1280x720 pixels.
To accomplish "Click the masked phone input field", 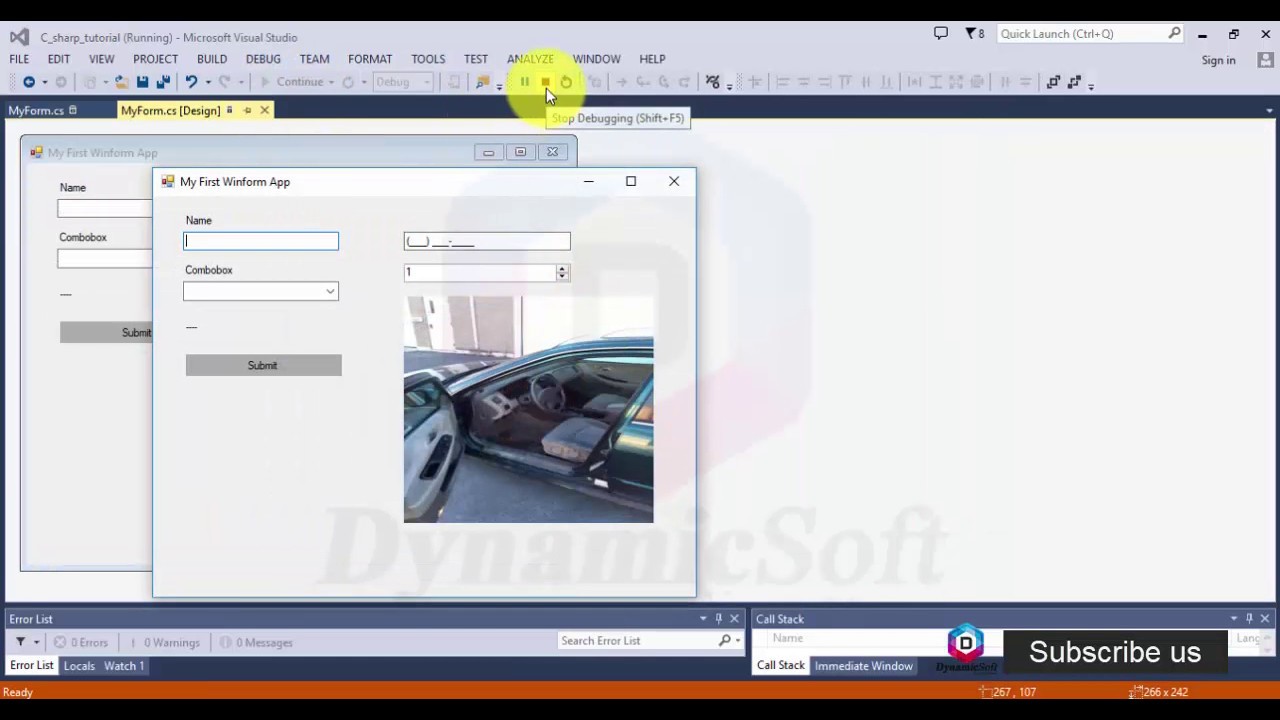I will 487,241.
